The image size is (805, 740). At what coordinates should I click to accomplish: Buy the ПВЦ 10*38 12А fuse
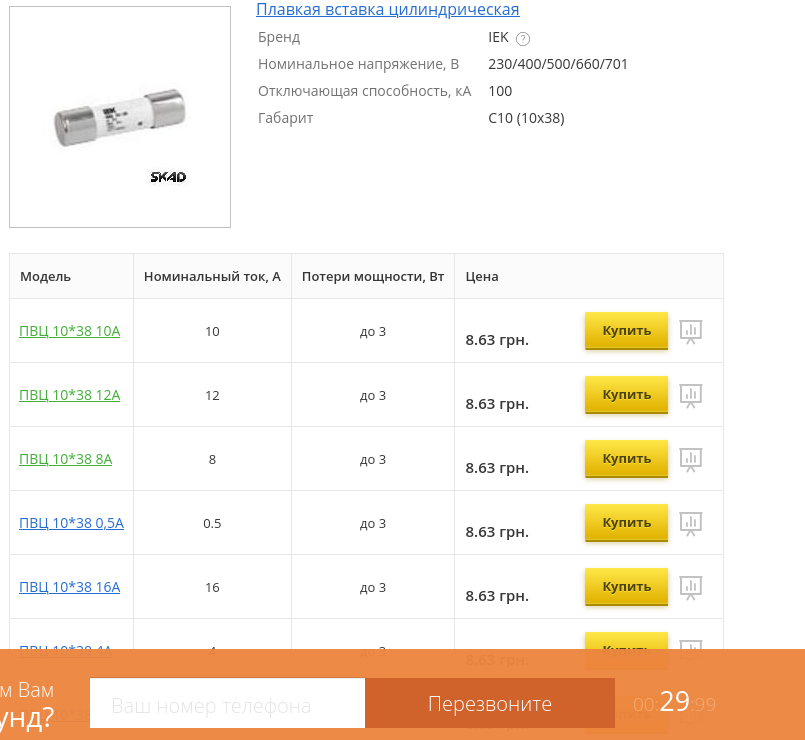(626, 395)
